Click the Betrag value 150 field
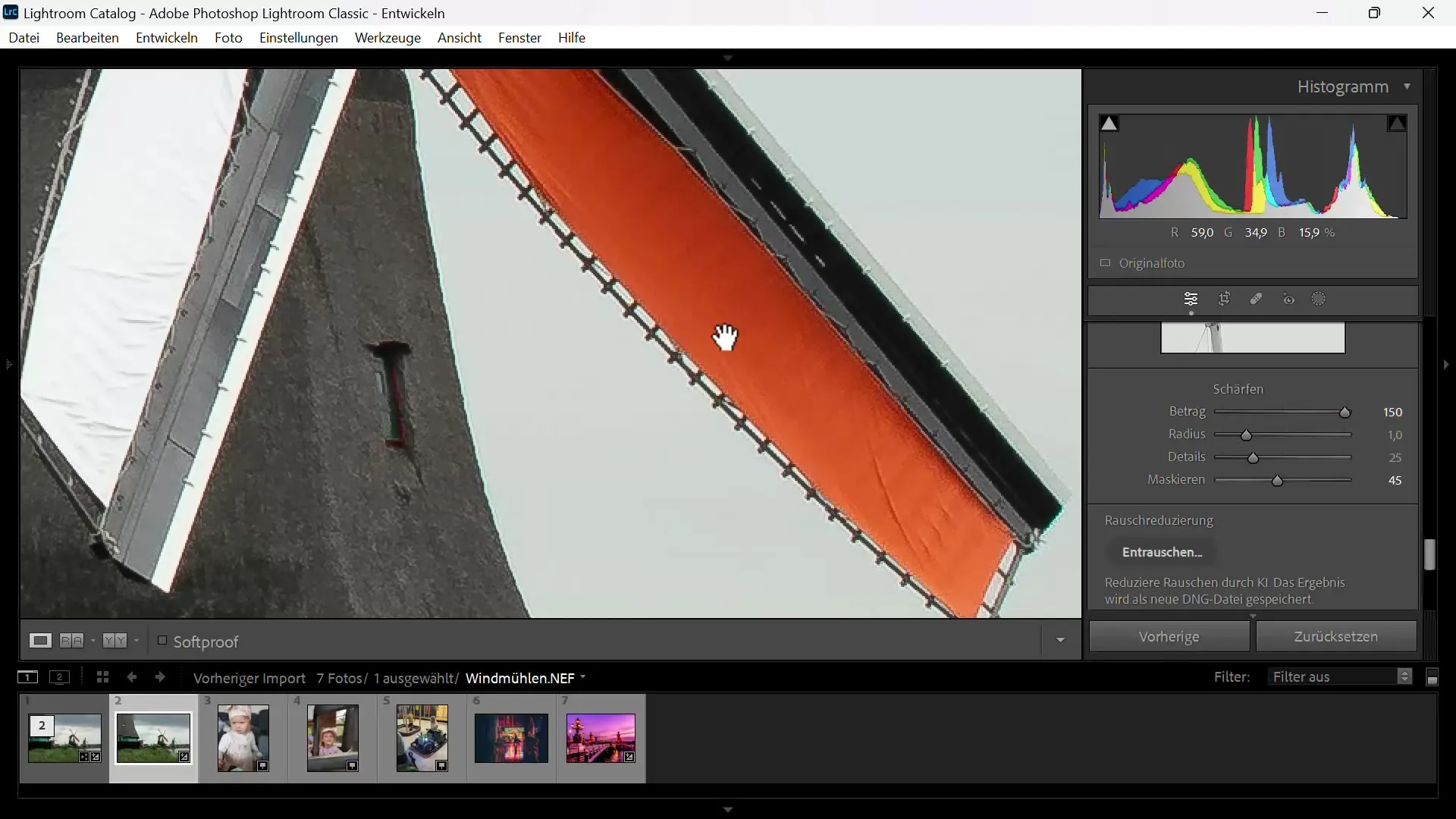Screen dimensions: 1456x819 pos(1393,413)
